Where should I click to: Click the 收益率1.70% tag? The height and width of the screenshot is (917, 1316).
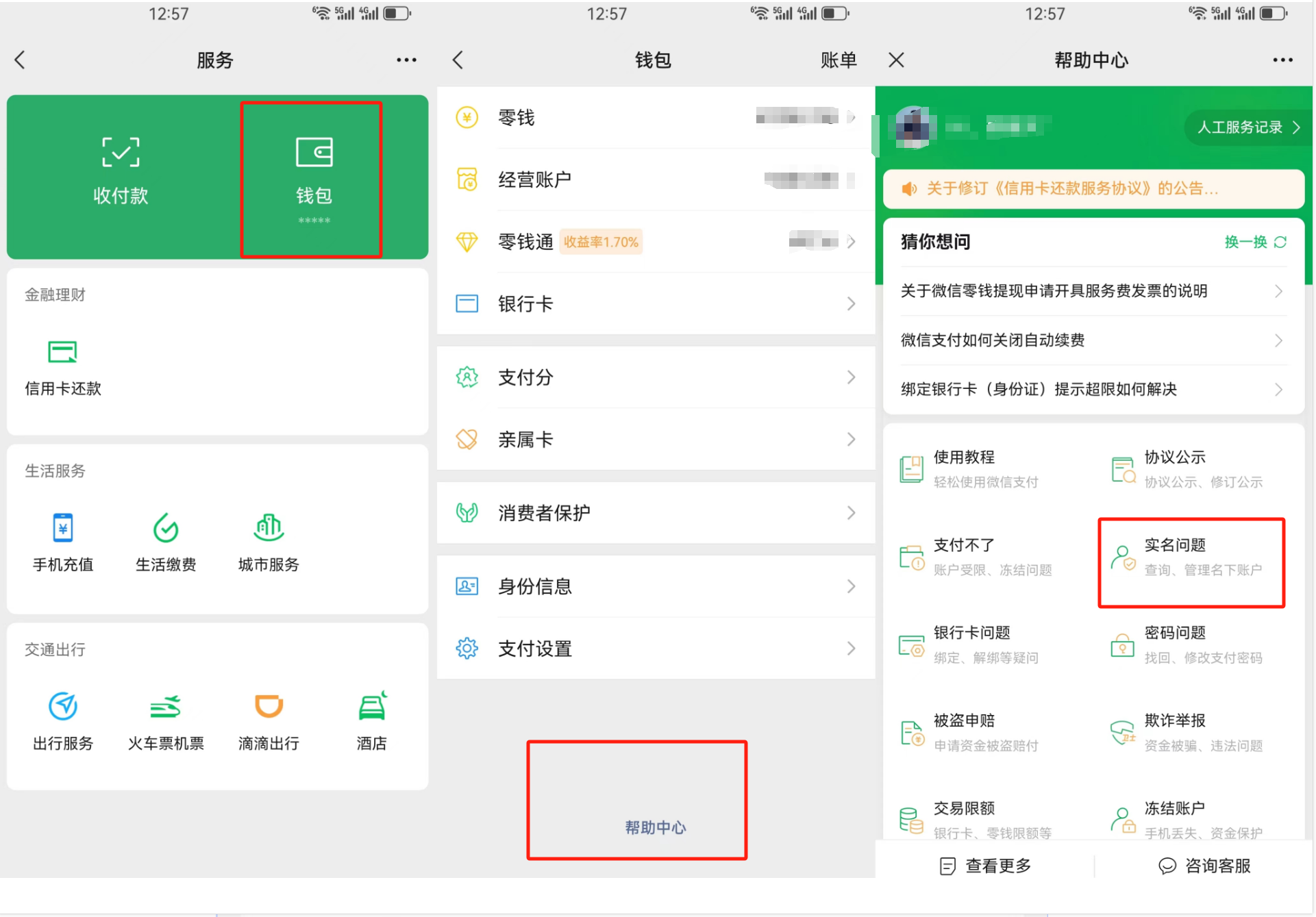(601, 242)
